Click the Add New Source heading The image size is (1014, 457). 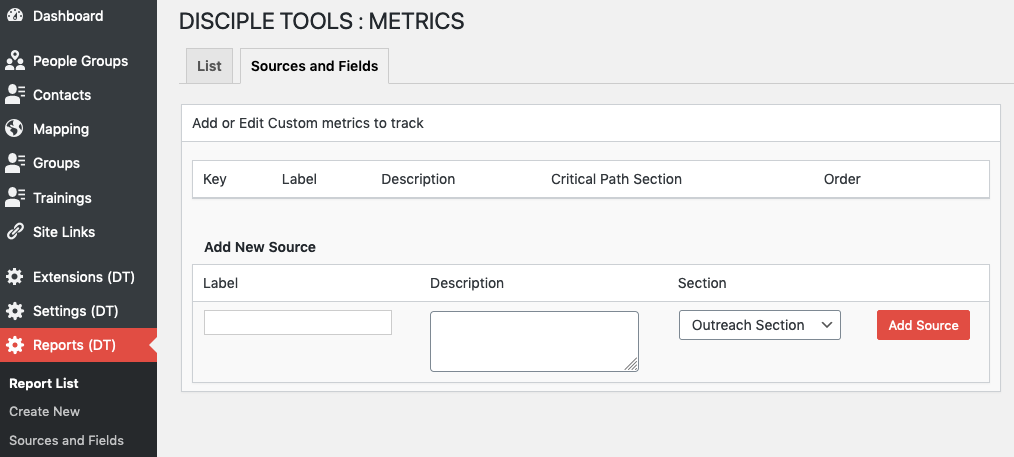pyautogui.click(x=260, y=247)
